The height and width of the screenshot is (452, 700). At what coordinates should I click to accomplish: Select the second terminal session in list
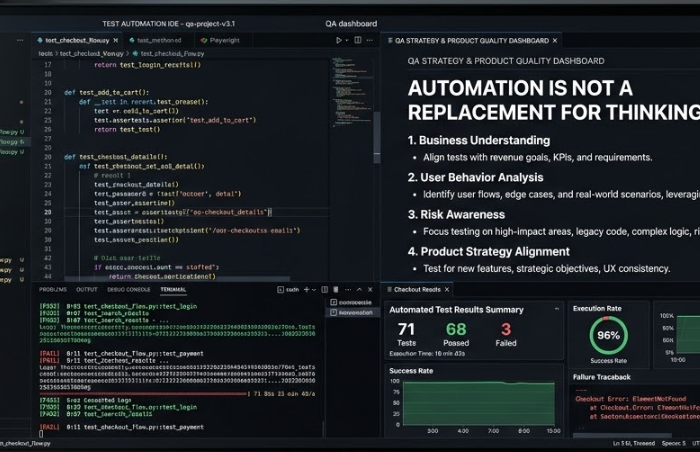(352, 312)
